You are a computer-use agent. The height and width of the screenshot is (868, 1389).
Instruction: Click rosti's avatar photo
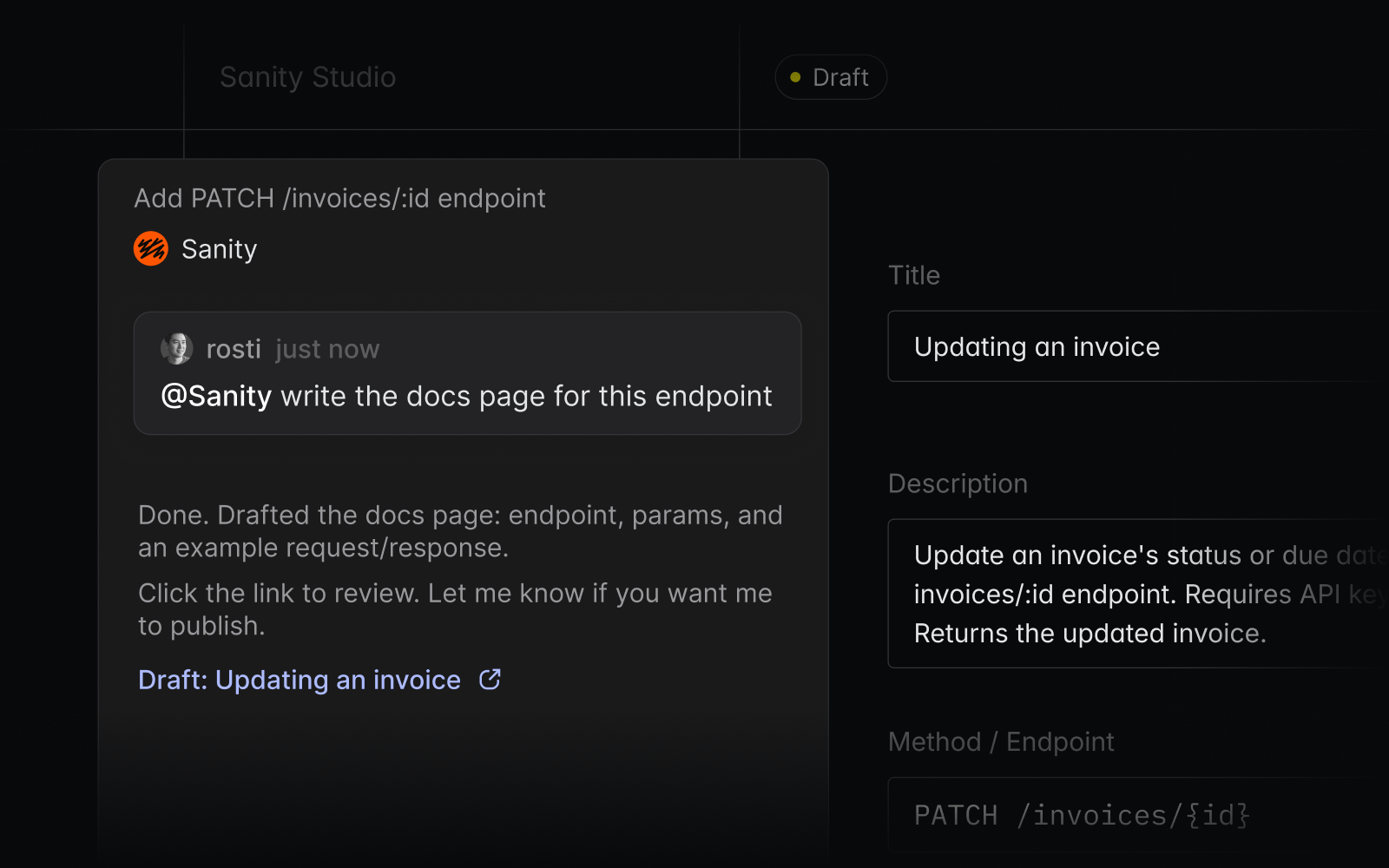pos(177,349)
